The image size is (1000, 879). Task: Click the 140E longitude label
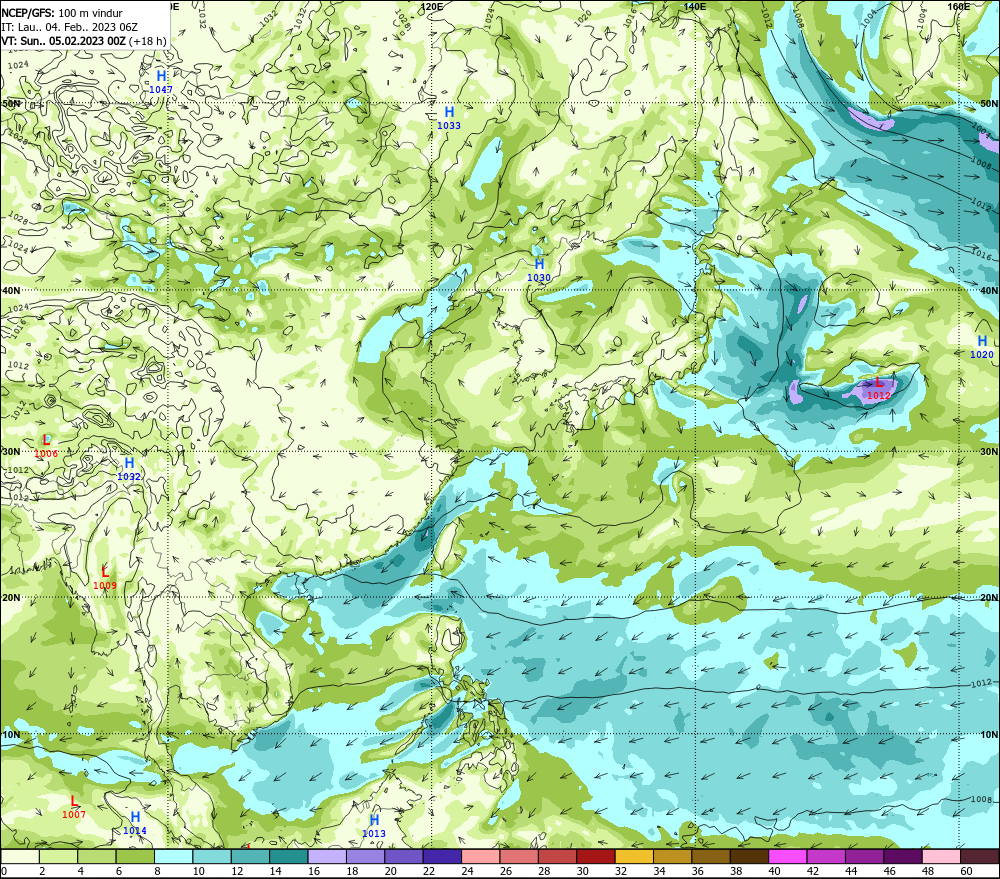point(695,6)
